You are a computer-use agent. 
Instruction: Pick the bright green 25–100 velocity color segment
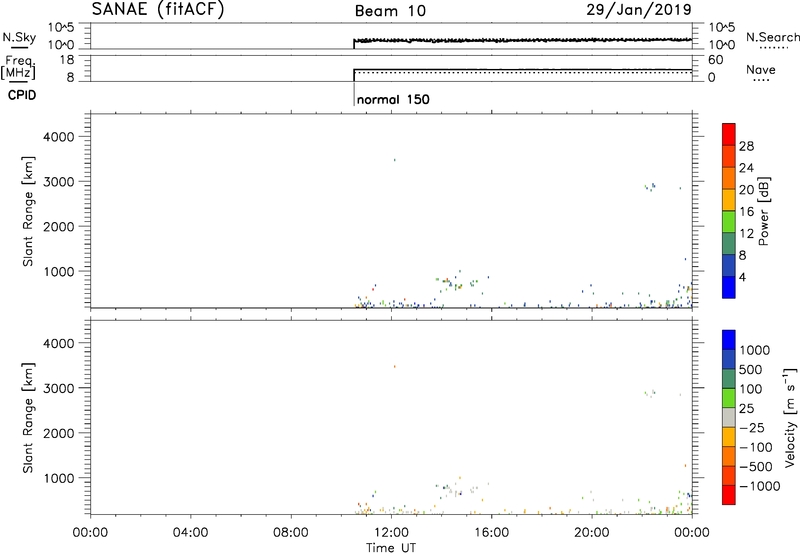729,398
